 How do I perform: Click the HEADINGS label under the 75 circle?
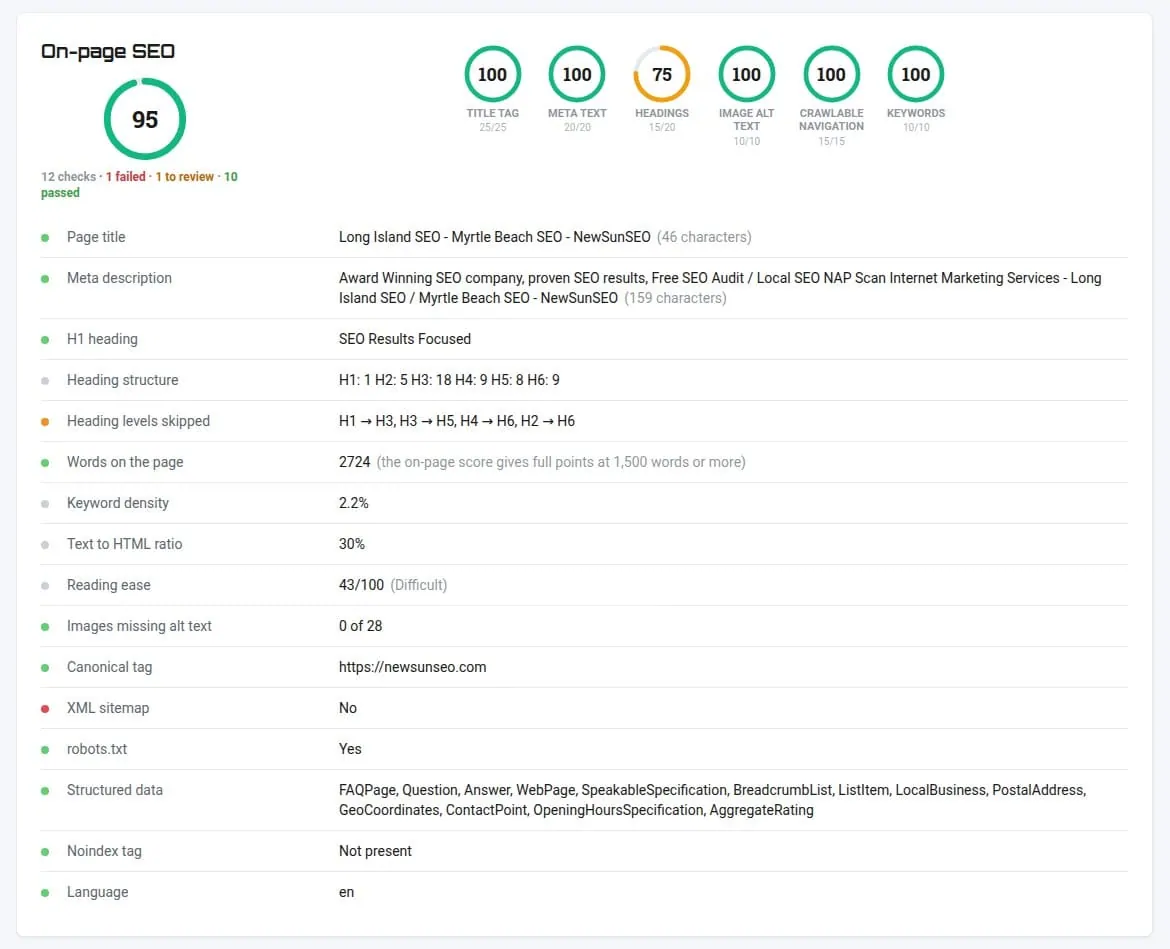(x=662, y=113)
